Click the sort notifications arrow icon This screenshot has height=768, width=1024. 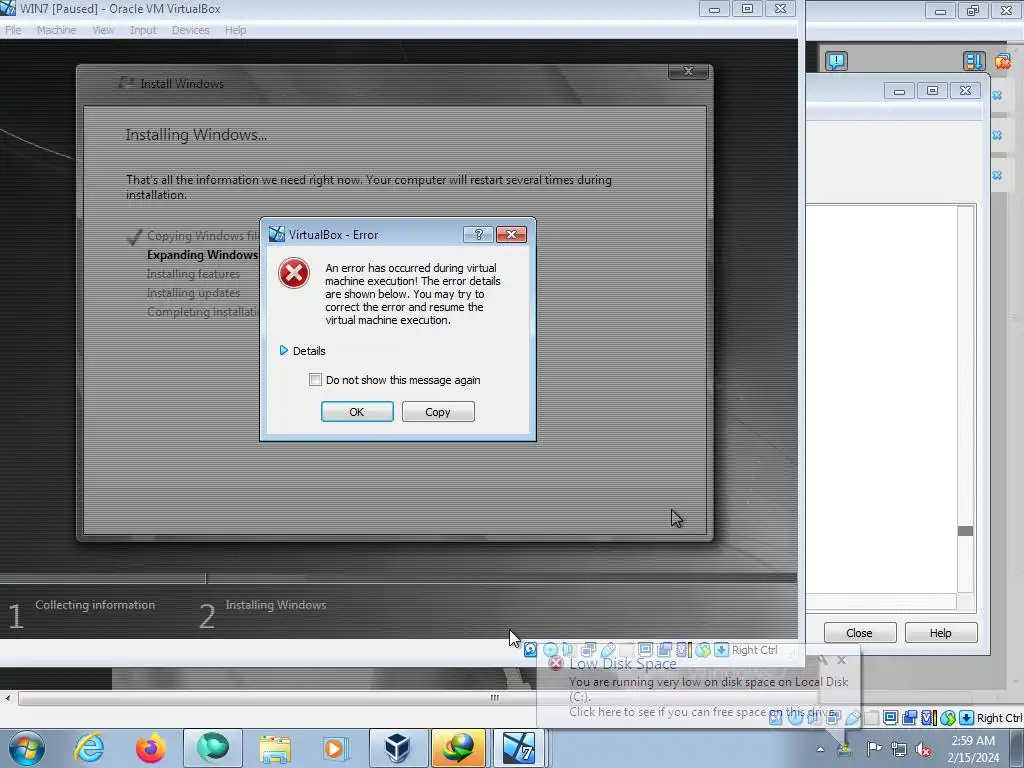973,61
